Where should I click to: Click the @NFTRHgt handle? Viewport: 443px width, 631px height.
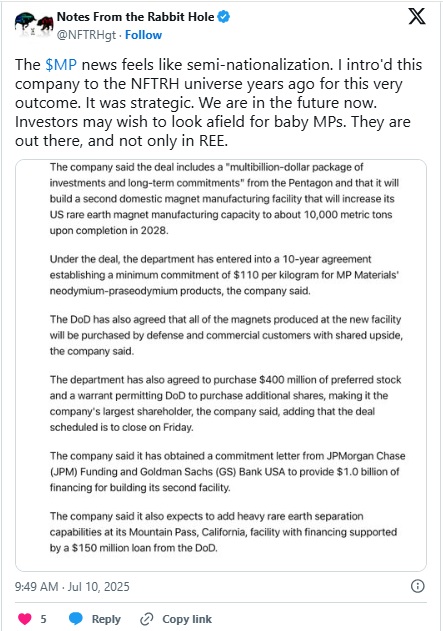pyautogui.click(x=87, y=35)
